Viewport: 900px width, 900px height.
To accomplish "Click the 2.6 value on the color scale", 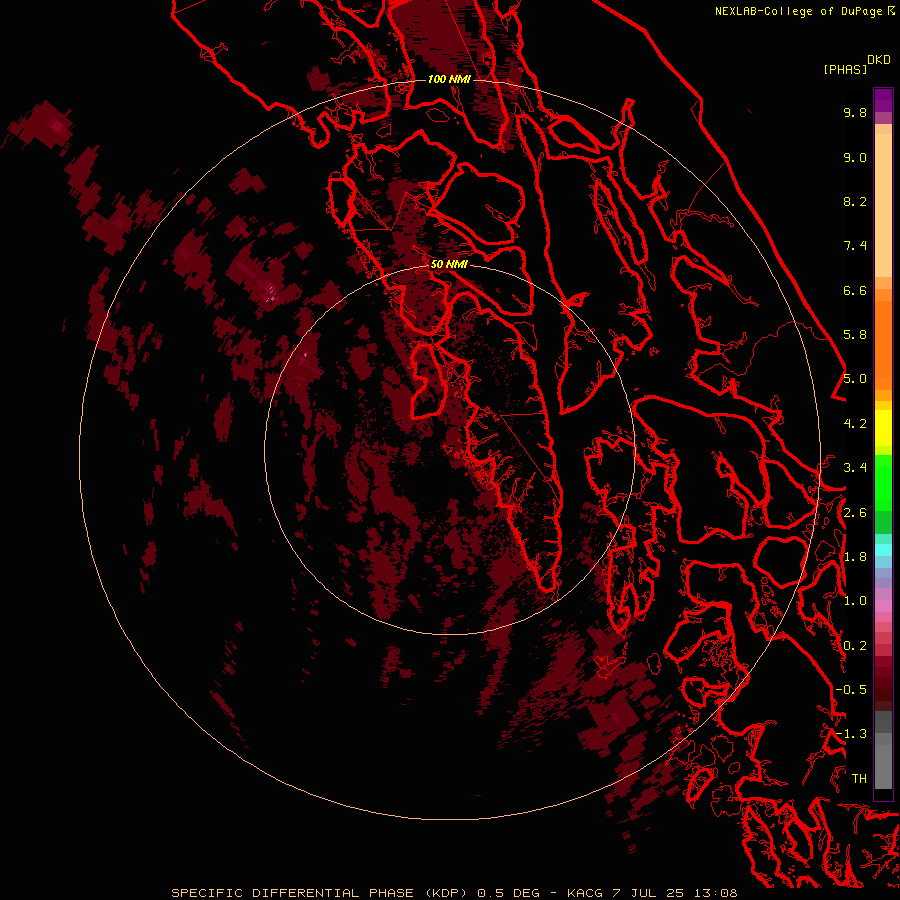I will pyautogui.click(x=855, y=513).
